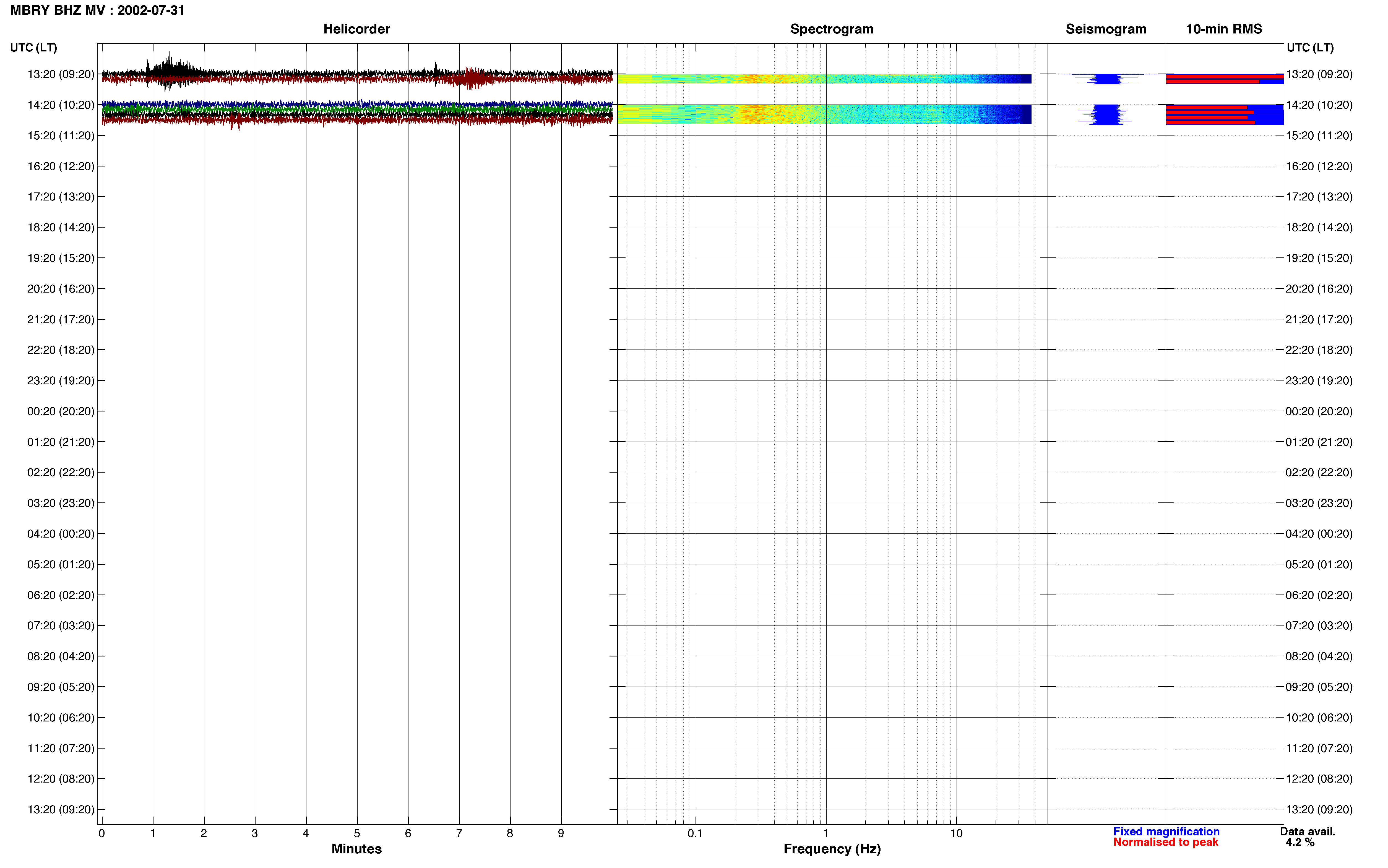The height and width of the screenshot is (868, 1388).
Task: Click the left 12:20 (08:20) time label
Action: click(61, 779)
